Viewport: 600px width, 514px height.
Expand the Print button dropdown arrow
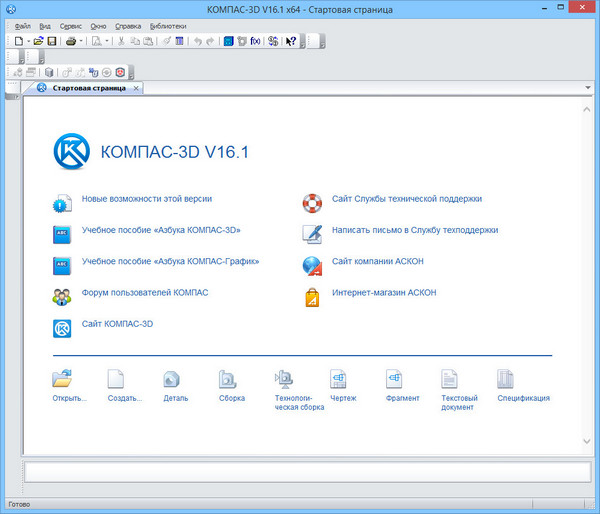pos(82,41)
